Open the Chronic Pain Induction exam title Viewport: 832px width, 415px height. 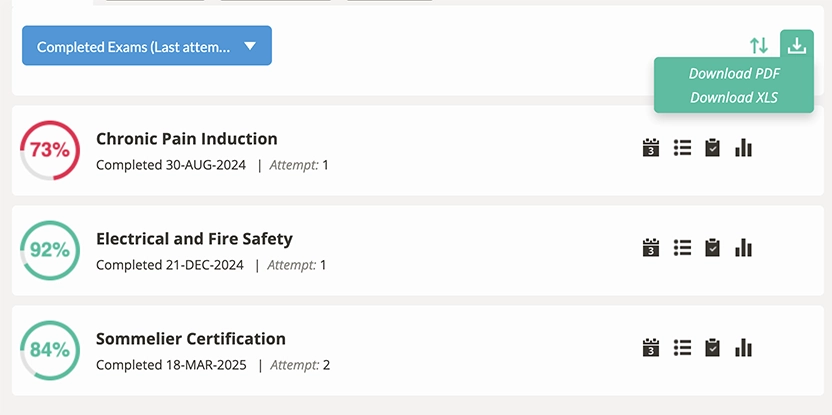187,139
